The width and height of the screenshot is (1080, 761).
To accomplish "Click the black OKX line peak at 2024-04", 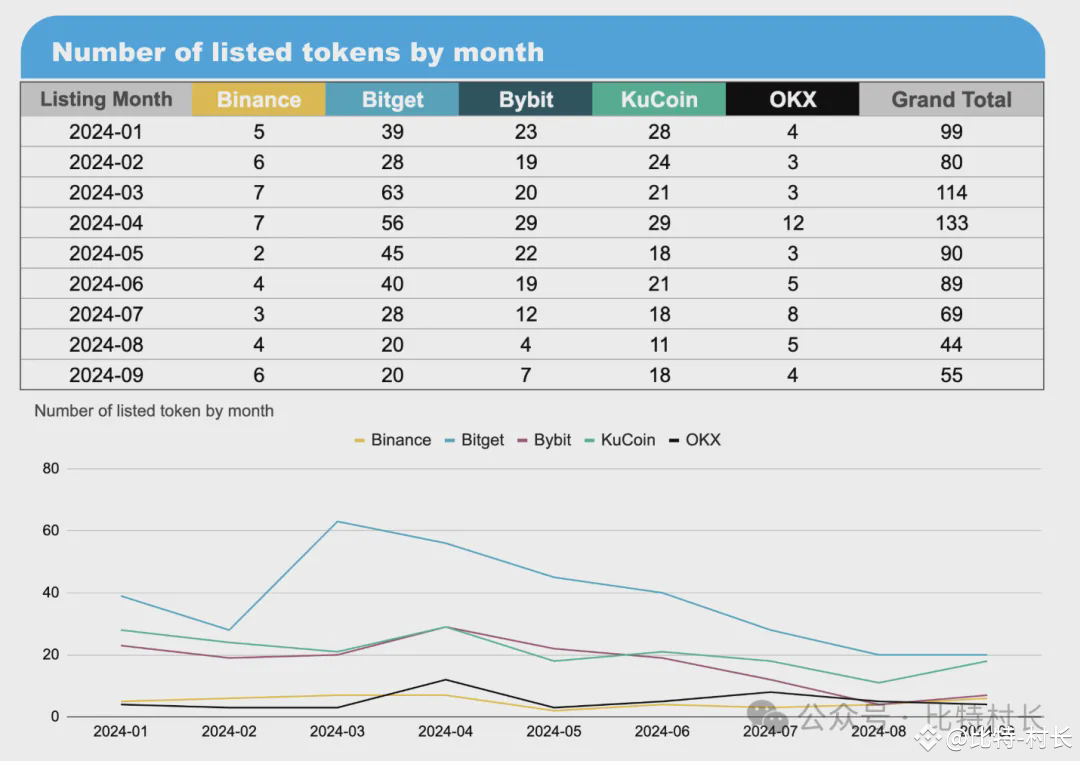I will point(446,680).
